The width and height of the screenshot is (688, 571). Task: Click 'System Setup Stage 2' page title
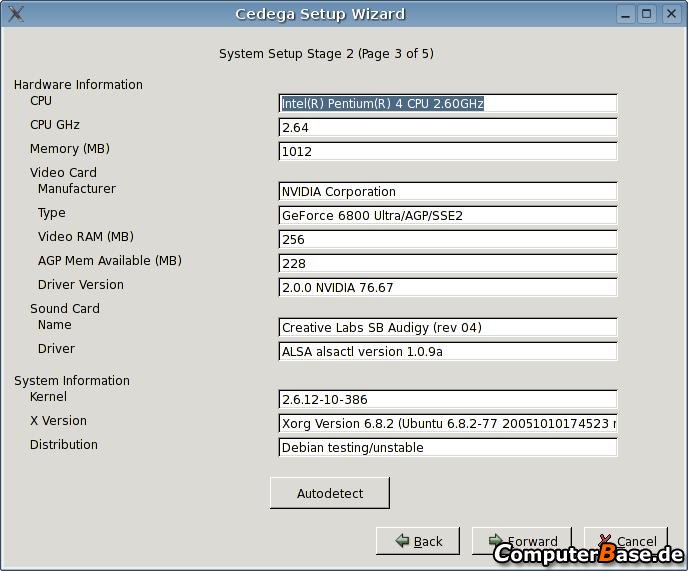[x=326, y=54]
